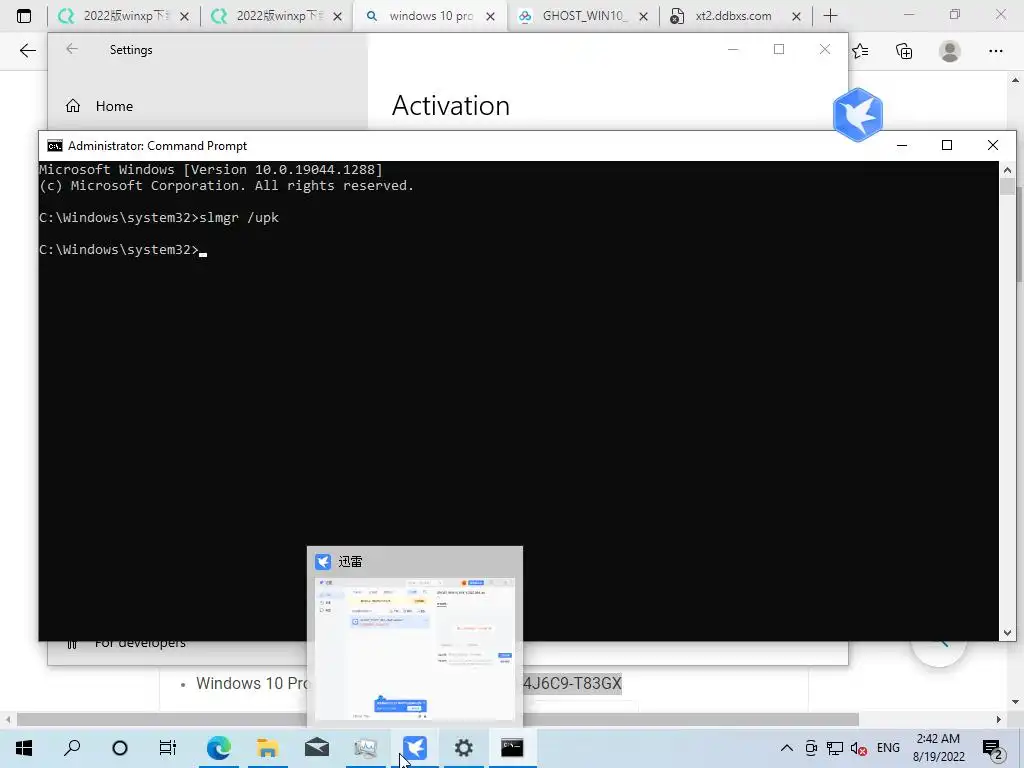This screenshot has height=768, width=1024.
Task: Open a new browser tab
Action: tap(830, 16)
